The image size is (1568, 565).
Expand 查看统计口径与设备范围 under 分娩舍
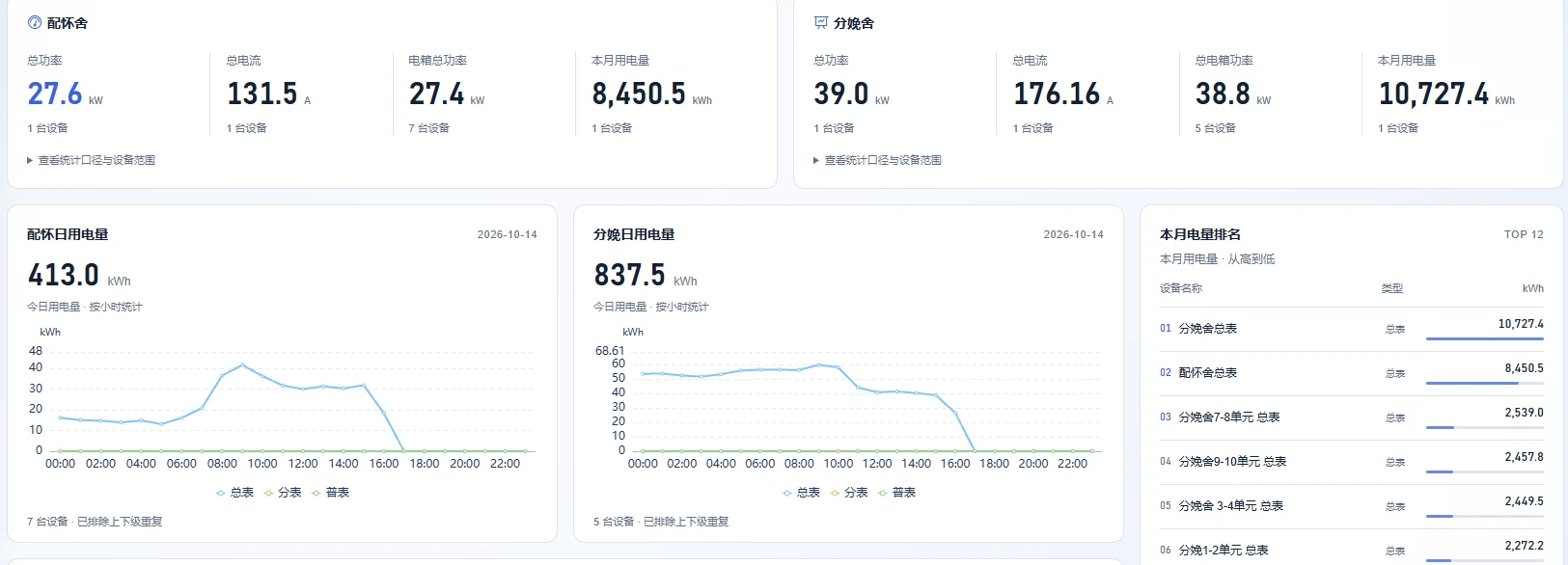[878, 160]
